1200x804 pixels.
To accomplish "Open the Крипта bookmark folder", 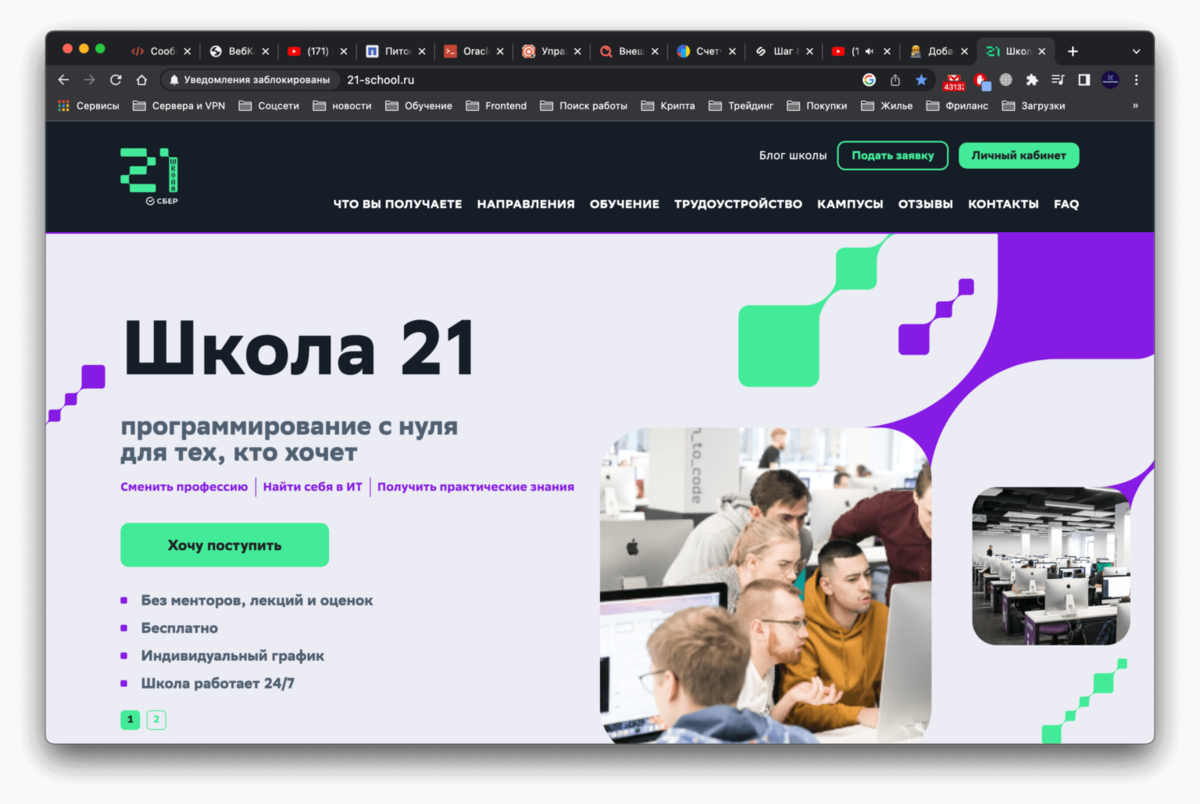I will coord(668,106).
